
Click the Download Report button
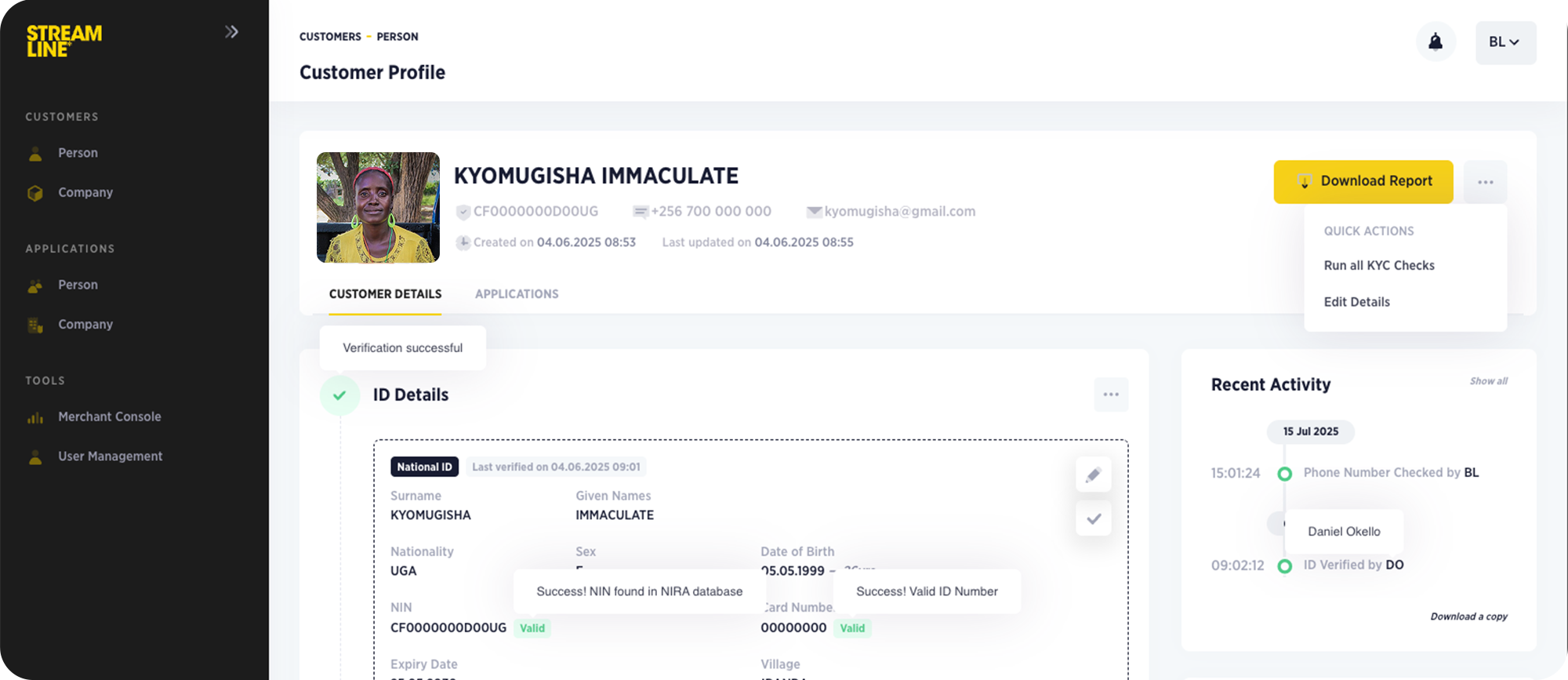pos(1363,182)
